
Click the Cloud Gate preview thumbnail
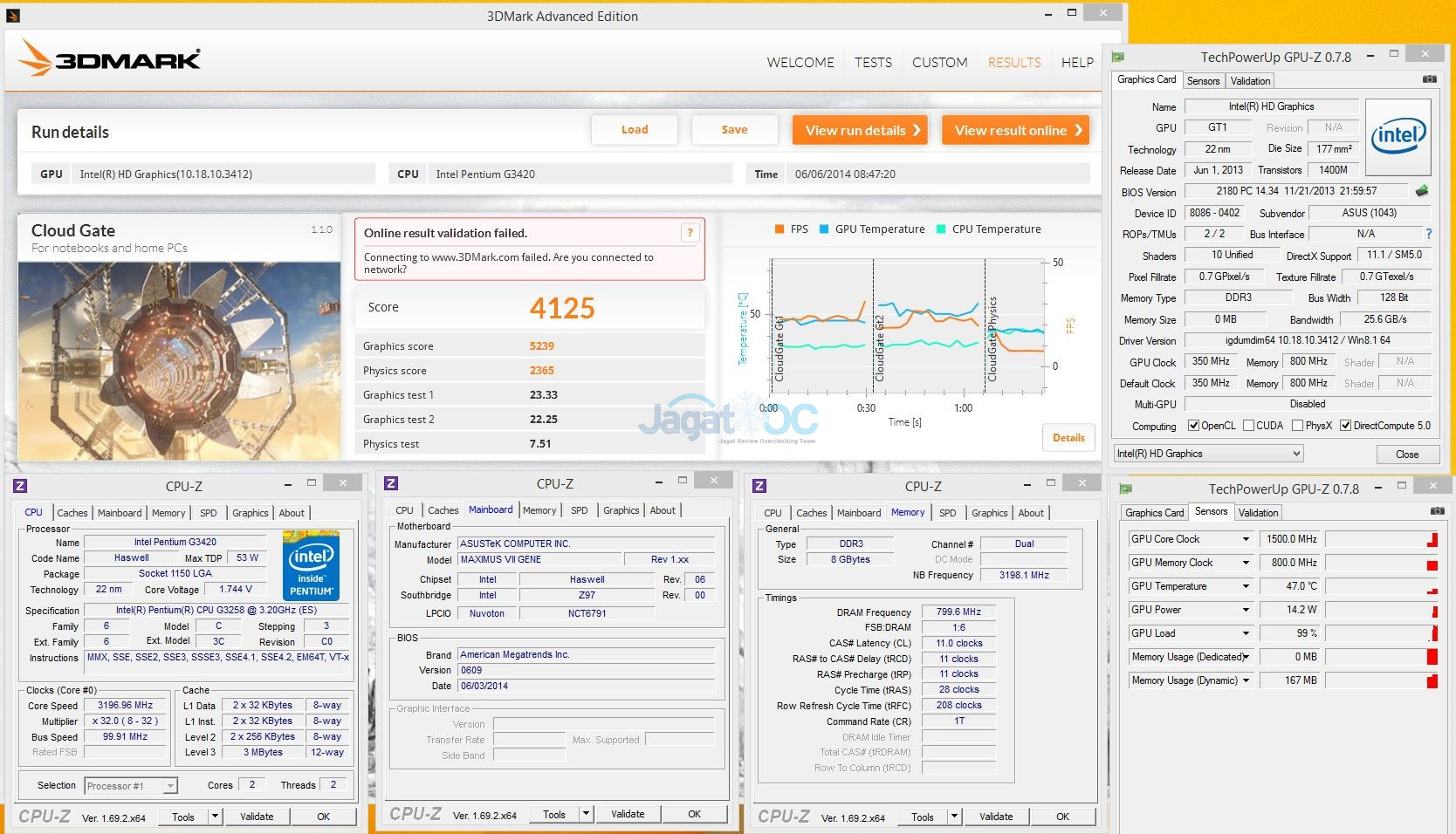[x=180, y=360]
